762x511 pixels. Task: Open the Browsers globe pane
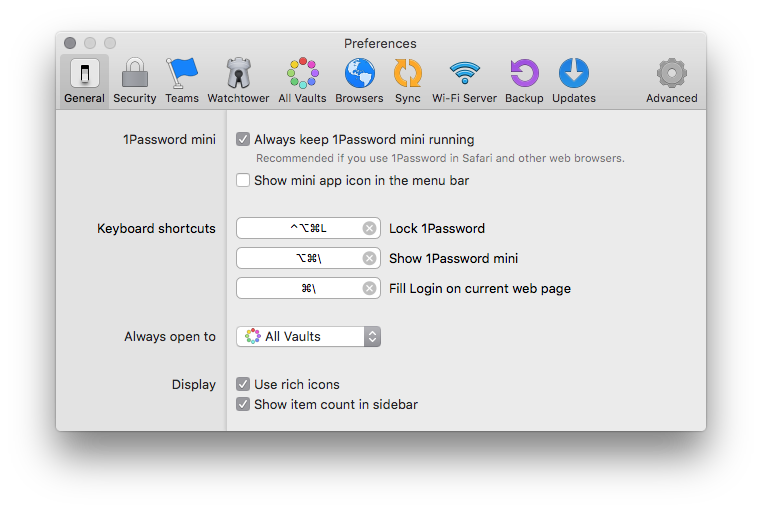(x=359, y=81)
